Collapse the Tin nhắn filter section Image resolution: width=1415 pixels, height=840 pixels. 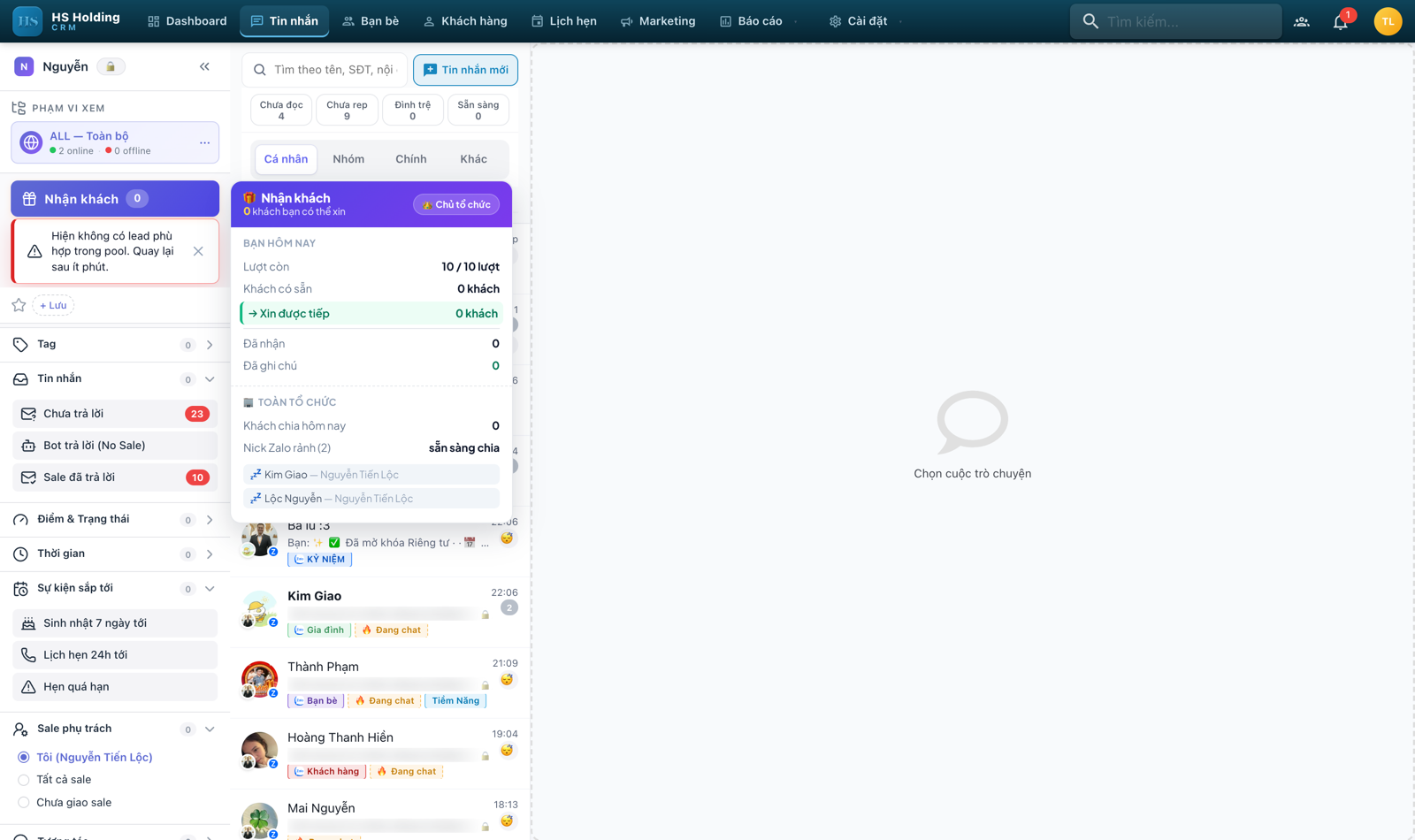tap(210, 379)
